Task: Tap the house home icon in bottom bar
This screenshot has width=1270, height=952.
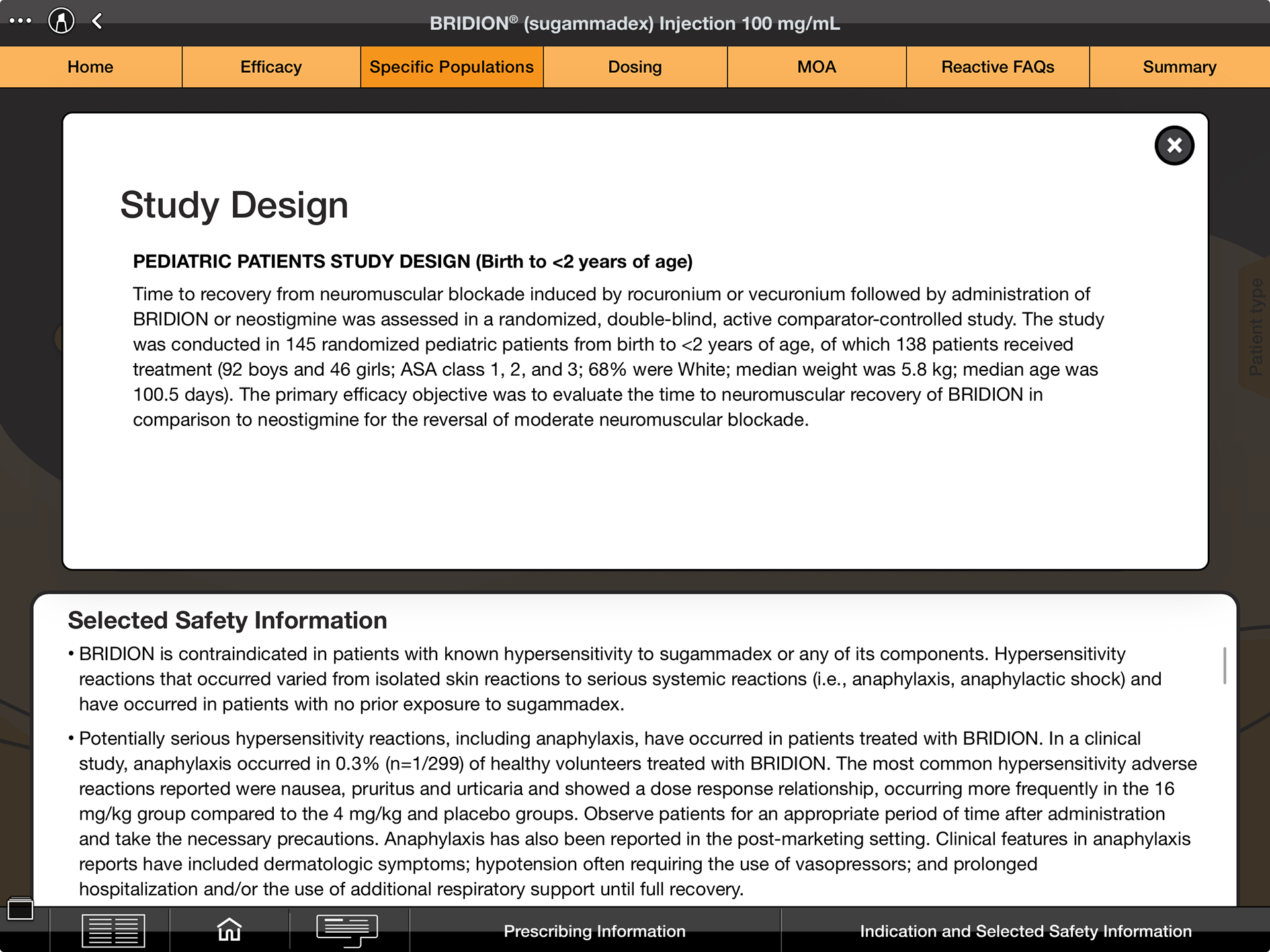Action: [230, 930]
